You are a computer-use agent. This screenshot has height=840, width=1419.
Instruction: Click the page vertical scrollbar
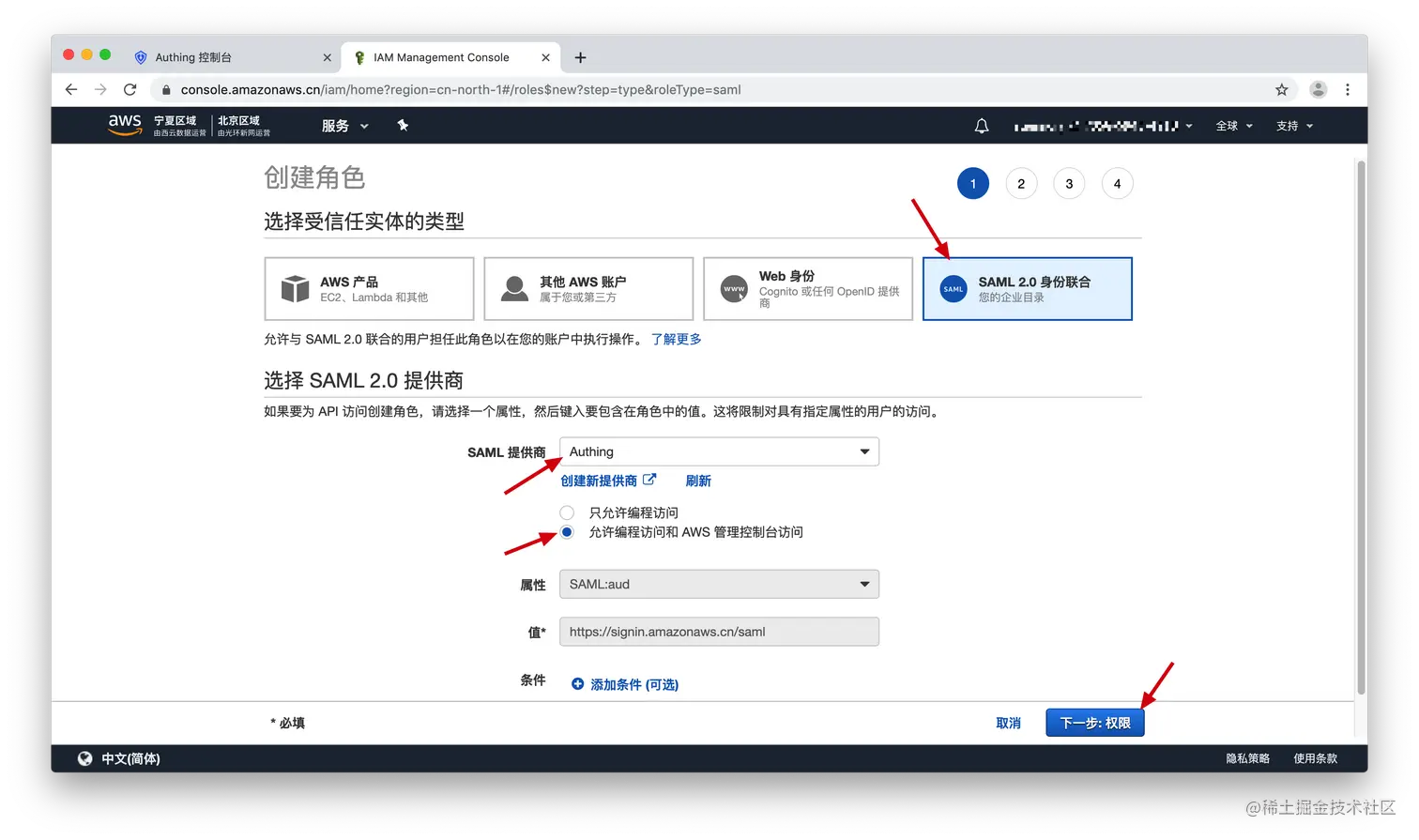click(1361, 427)
